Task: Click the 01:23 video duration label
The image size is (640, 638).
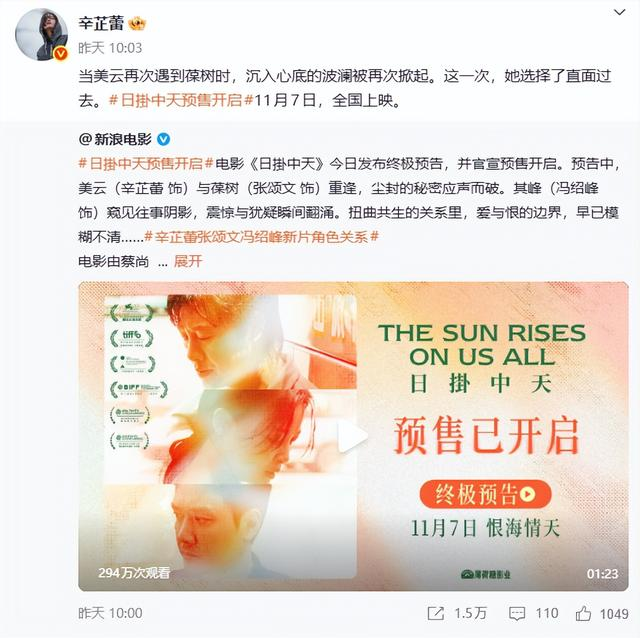Action: [x=602, y=574]
